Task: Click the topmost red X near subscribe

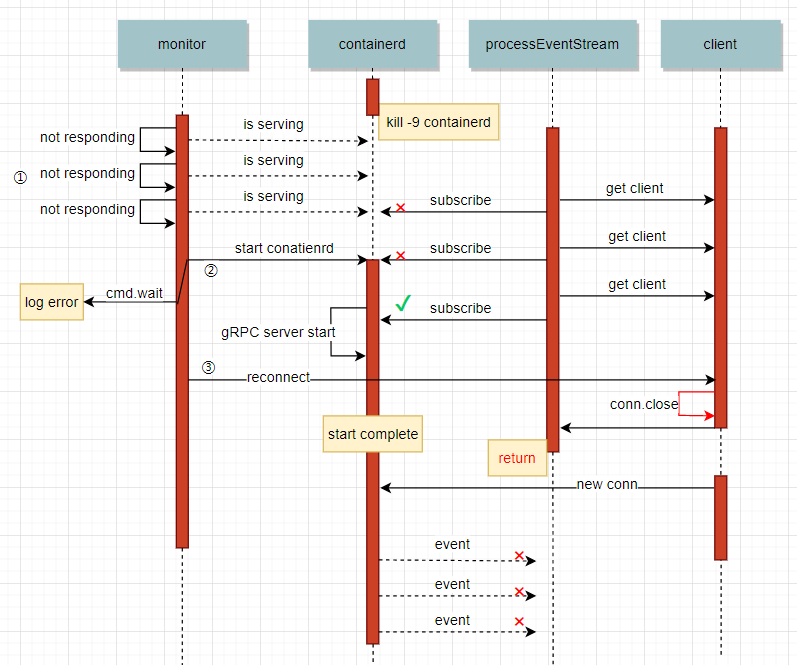Action: (x=401, y=208)
